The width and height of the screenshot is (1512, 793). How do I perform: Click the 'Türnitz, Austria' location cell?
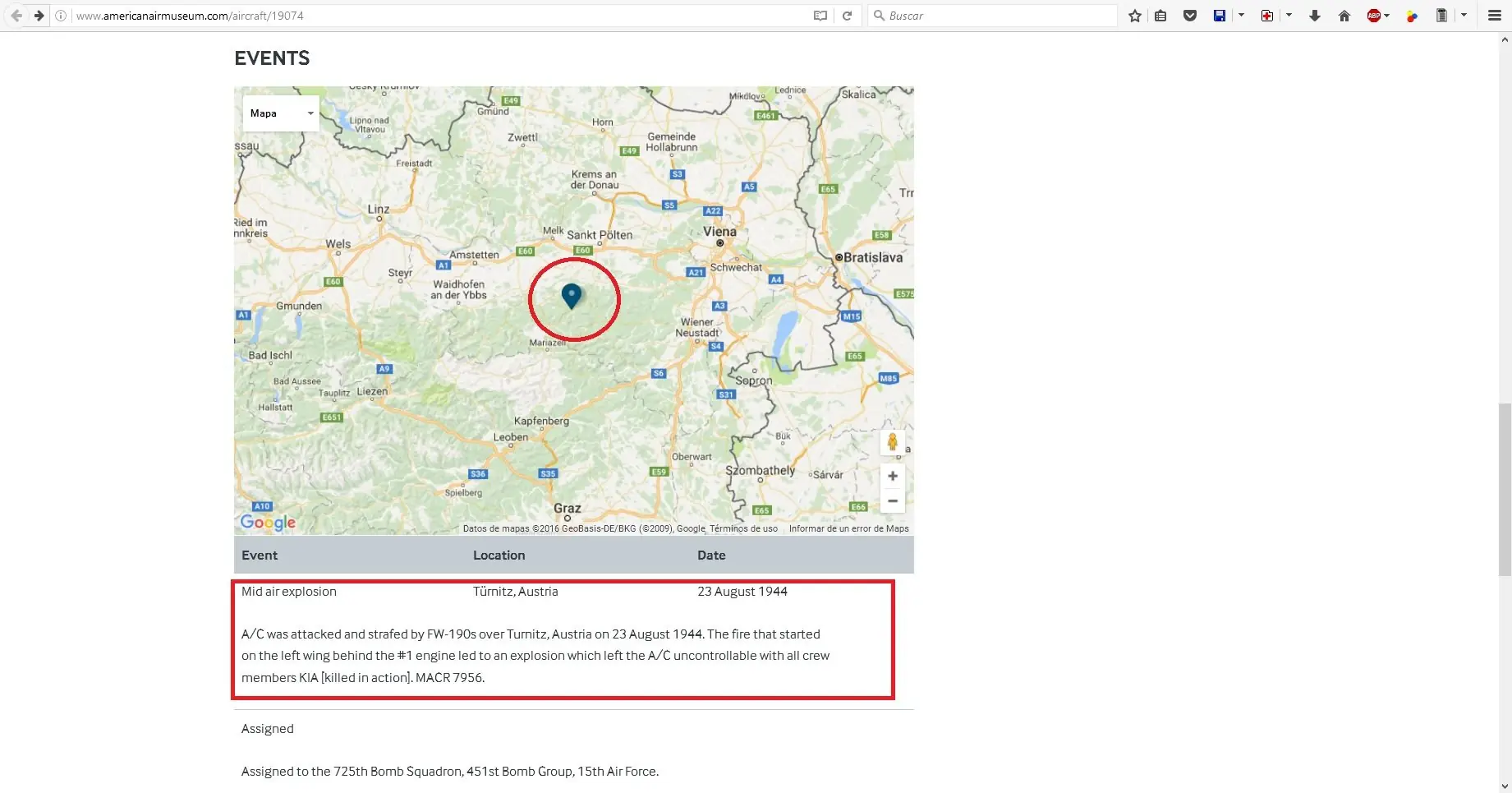coord(516,592)
